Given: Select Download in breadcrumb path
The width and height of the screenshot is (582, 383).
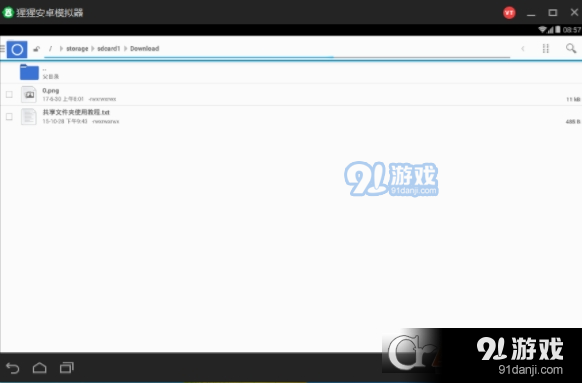Looking at the screenshot, I should [x=144, y=49].
